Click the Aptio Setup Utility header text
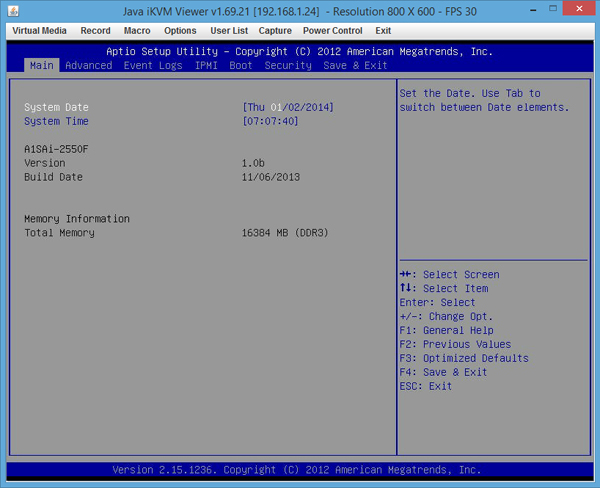600x488 pixels. pos(300,51)
